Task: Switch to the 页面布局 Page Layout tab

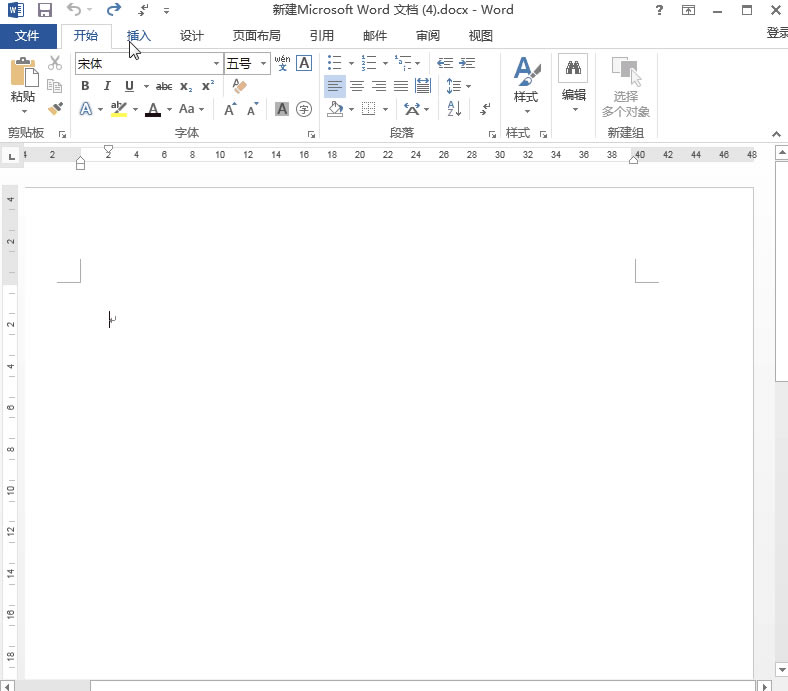Action: point(256,36)
